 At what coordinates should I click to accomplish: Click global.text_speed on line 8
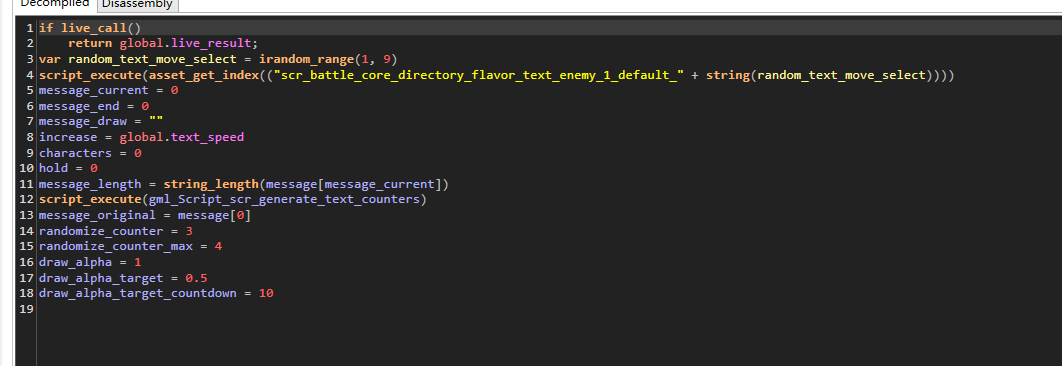(x=182, y=137)
